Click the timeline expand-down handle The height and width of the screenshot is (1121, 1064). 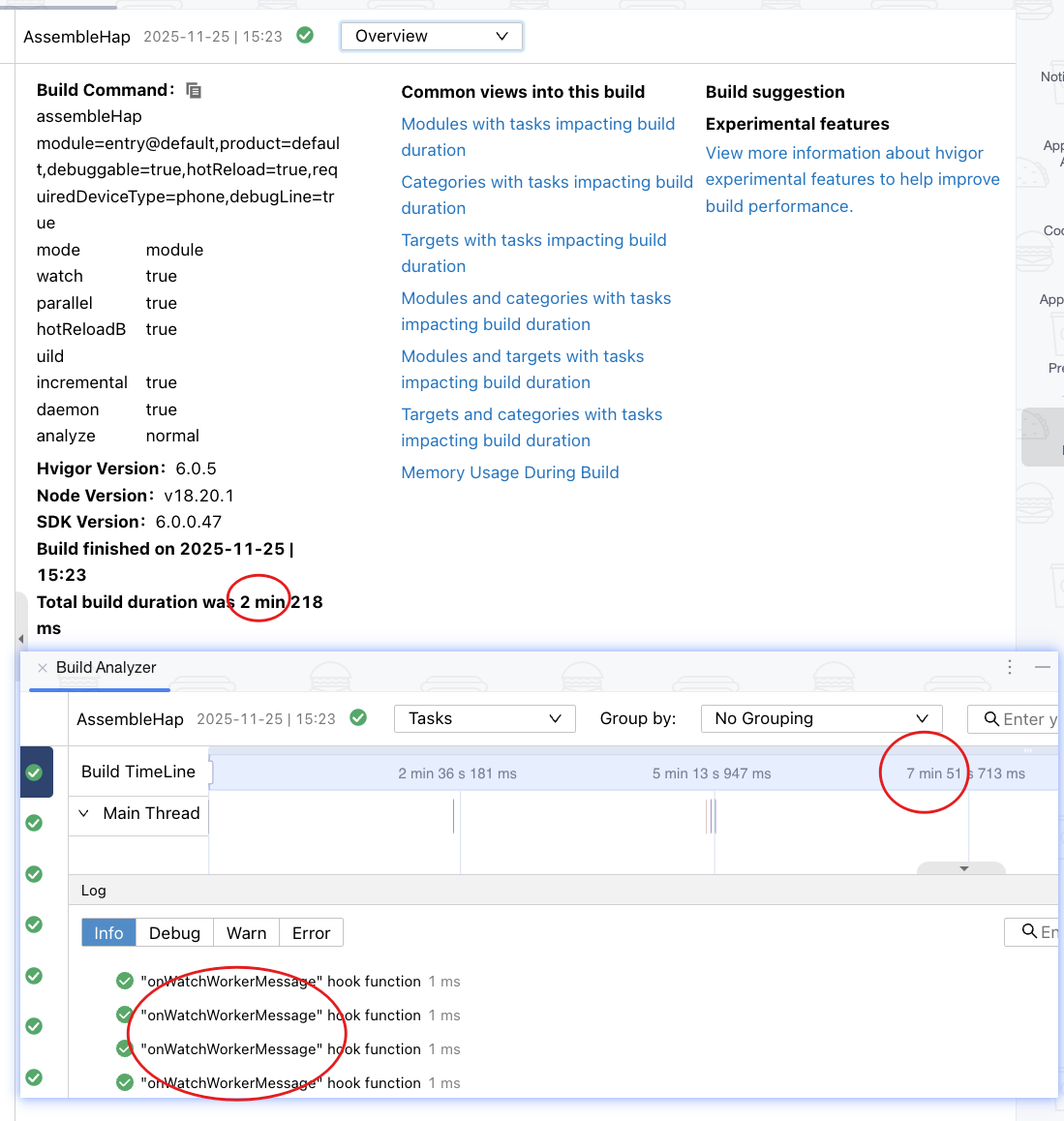point(963,868)
